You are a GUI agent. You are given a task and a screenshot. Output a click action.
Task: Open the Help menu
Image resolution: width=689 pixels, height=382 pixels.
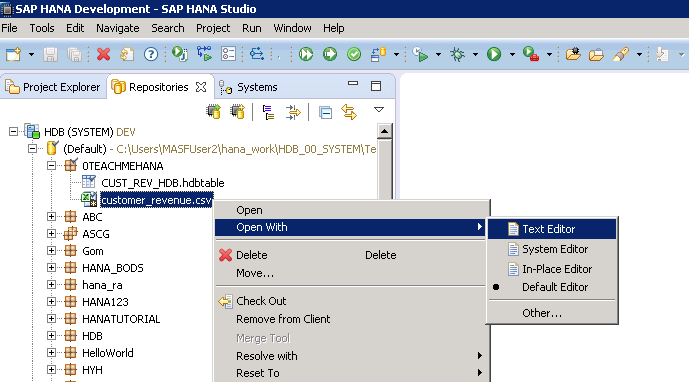coord(334,28)
